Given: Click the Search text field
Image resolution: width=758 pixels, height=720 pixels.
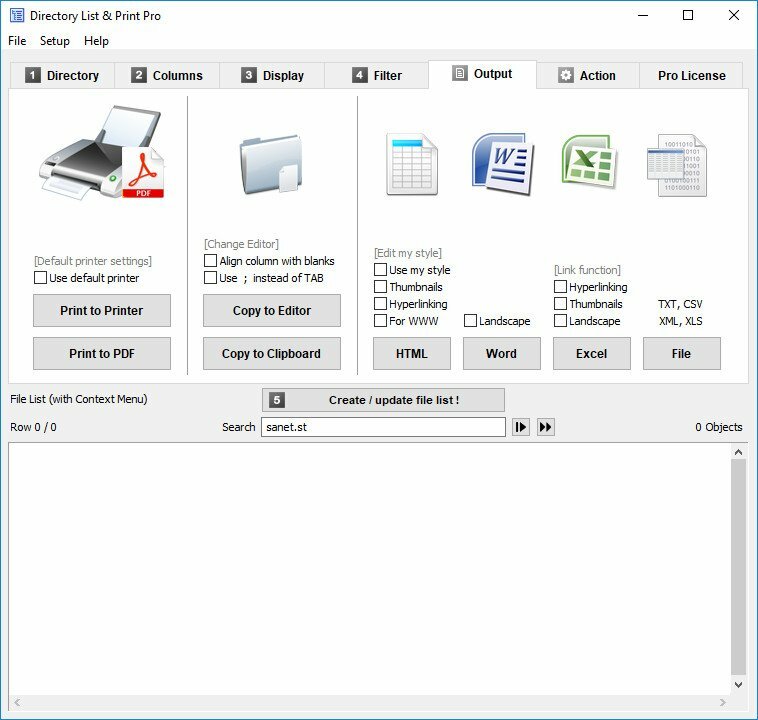Looking at the screenshot, I should tap(383, 427).
